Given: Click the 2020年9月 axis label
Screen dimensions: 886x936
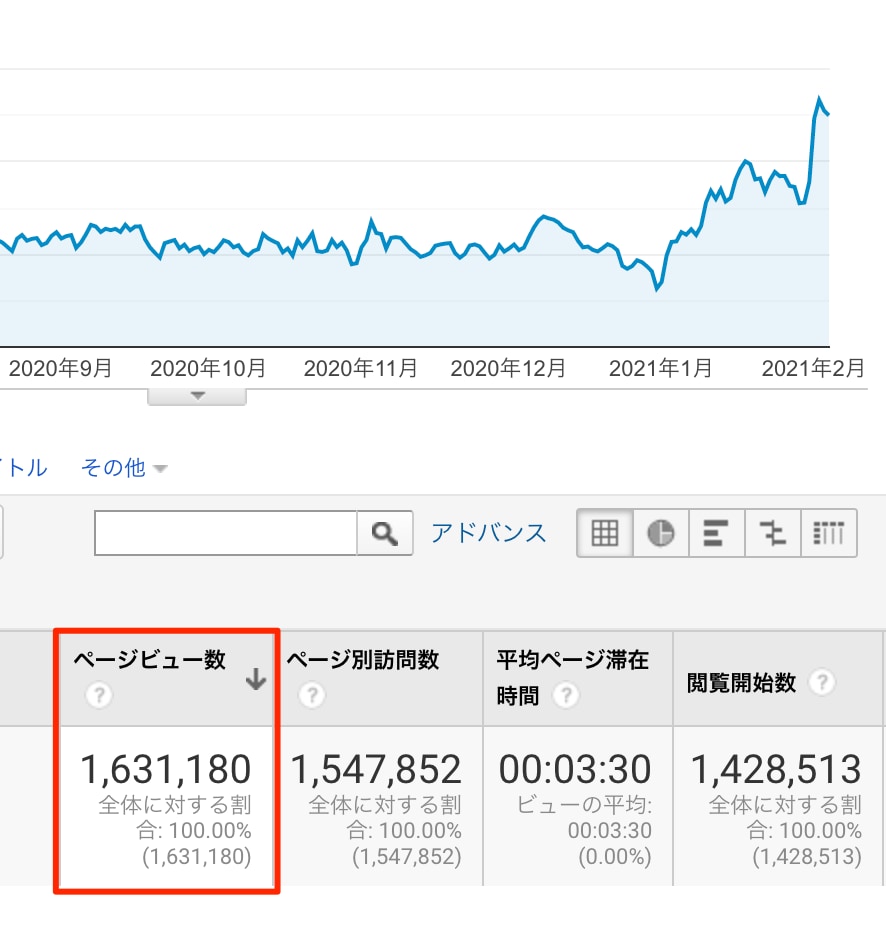Looking at the screenshot, I should (60, 368).
